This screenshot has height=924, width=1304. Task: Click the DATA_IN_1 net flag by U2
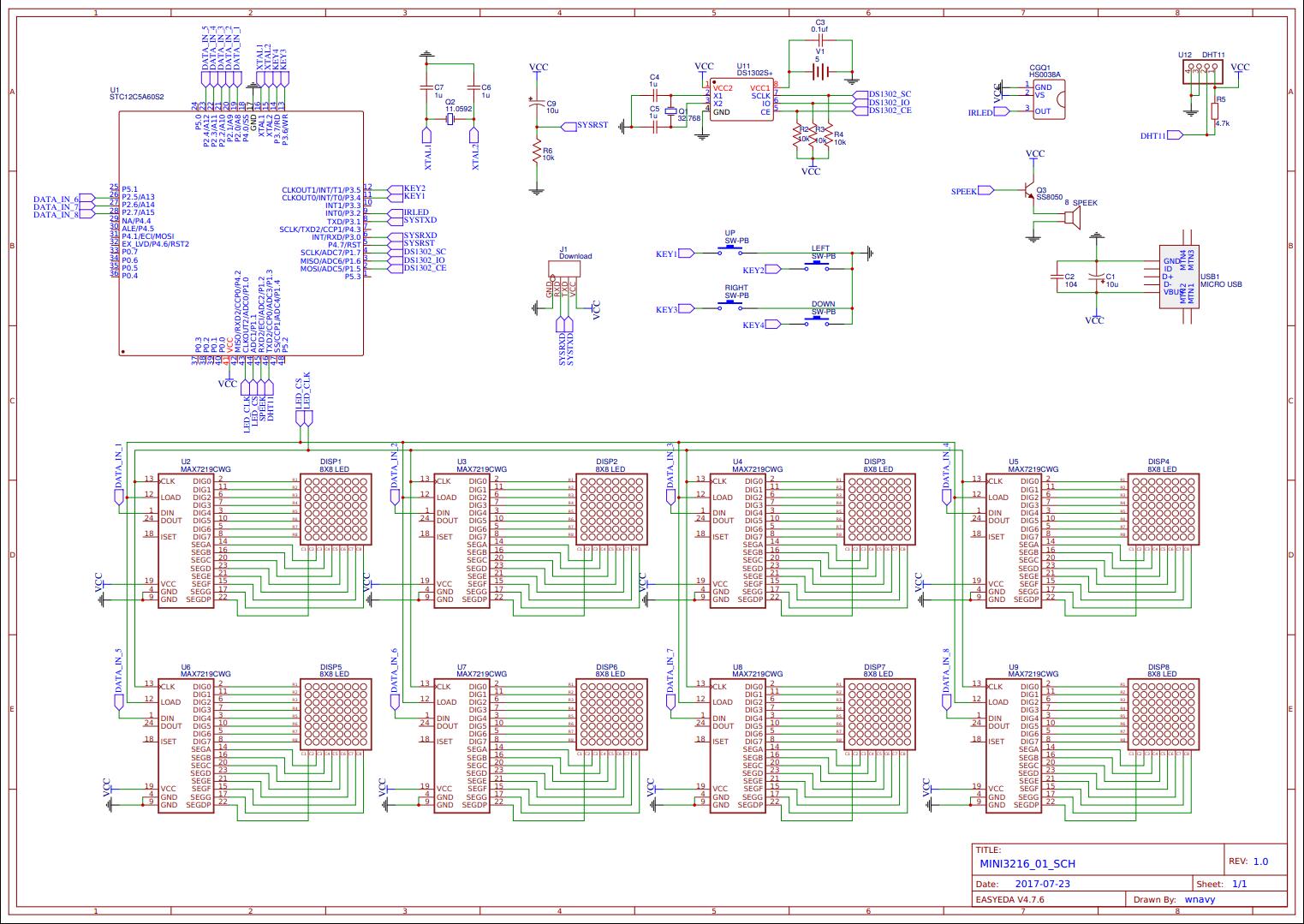[x=118, y=476]
